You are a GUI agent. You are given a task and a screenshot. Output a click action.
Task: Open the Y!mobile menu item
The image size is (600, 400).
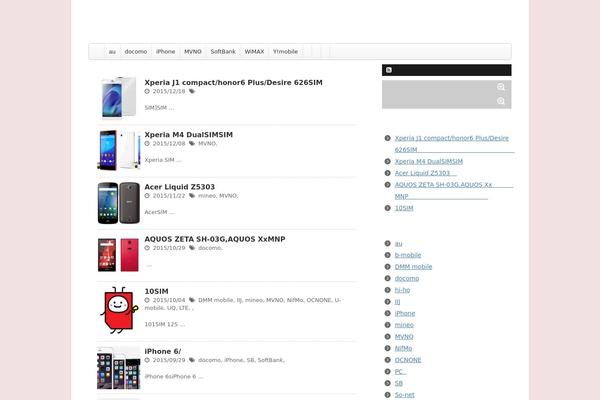285,52
